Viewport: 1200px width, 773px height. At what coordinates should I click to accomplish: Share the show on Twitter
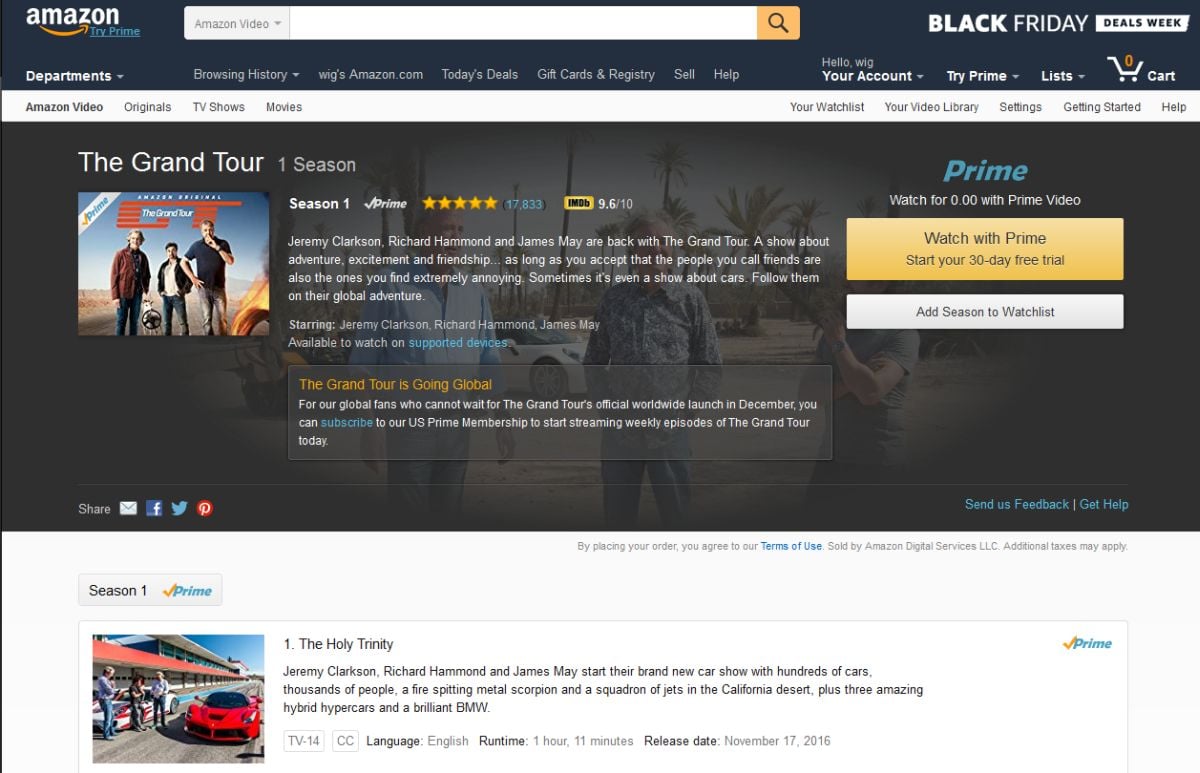click(179, 508)
